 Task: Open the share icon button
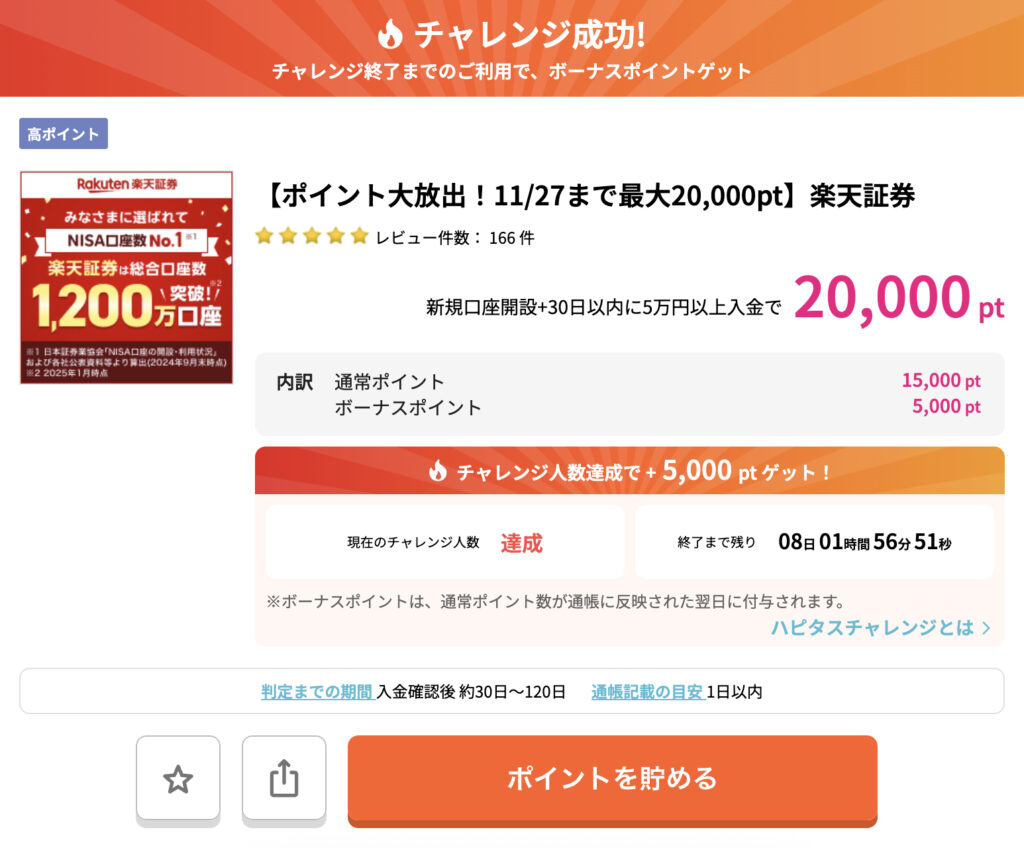point(284,779)
